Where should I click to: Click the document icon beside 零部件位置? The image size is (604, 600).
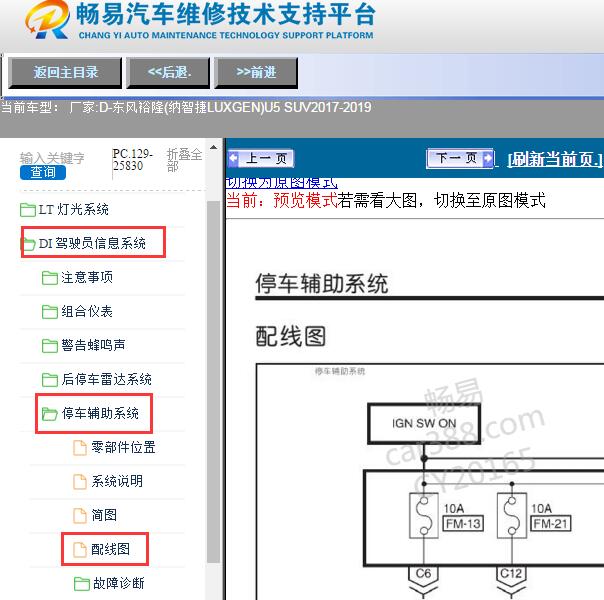(x=80, y=447)
